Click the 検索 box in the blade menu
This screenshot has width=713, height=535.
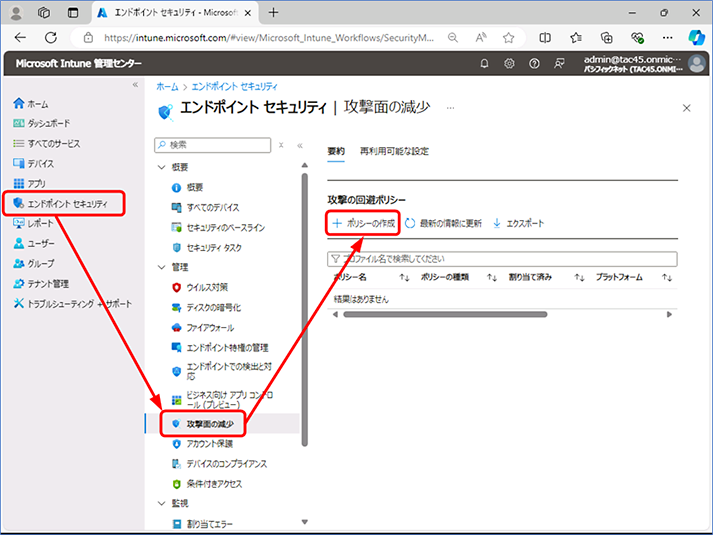212,145
